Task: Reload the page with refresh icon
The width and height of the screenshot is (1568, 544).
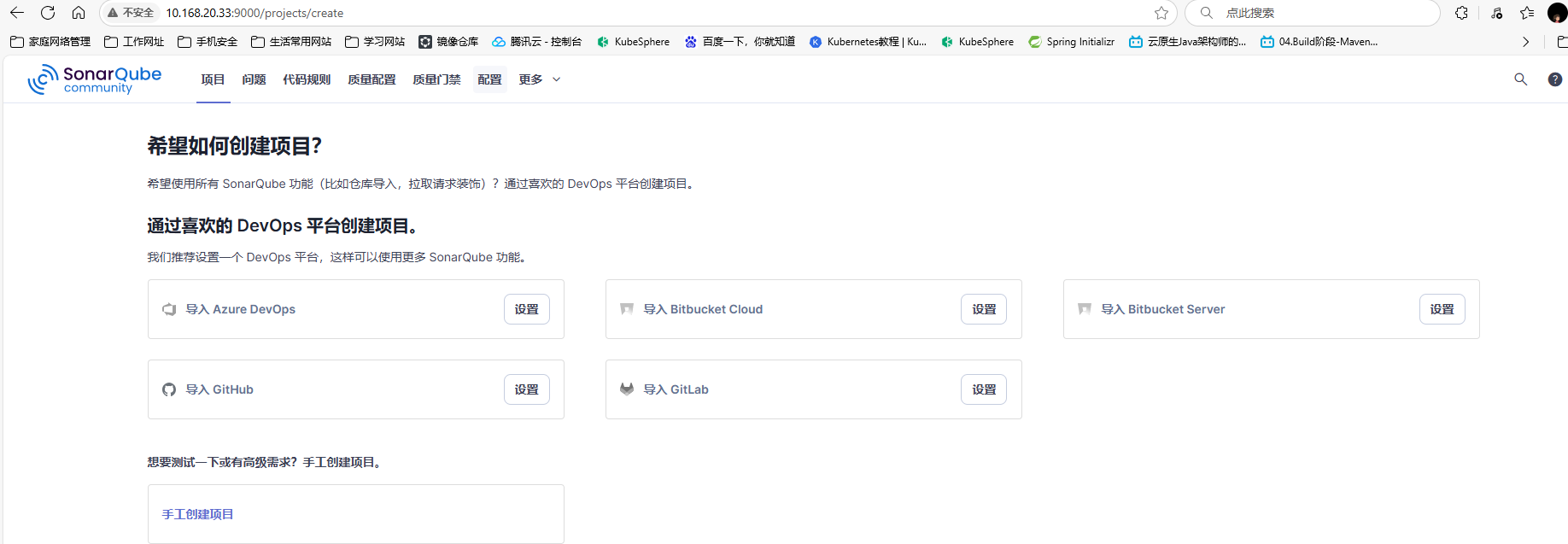Action: click(x=48, y=13)
